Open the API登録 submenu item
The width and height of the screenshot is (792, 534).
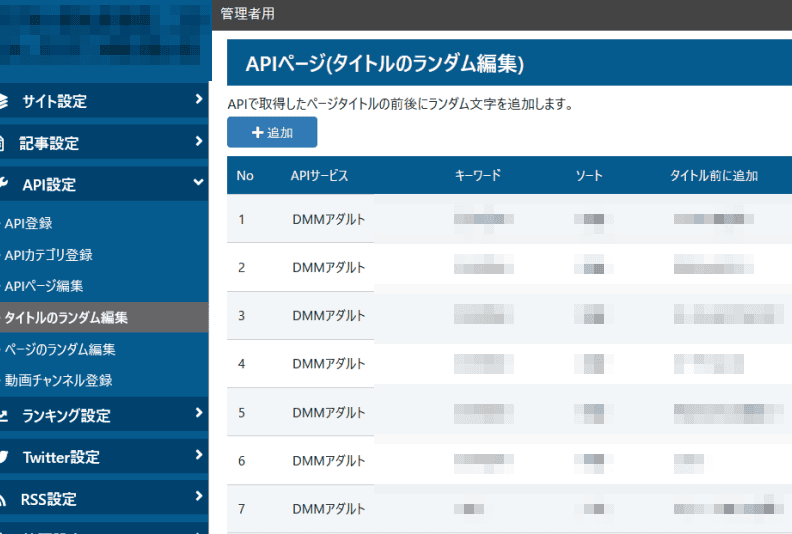[28, 223]
